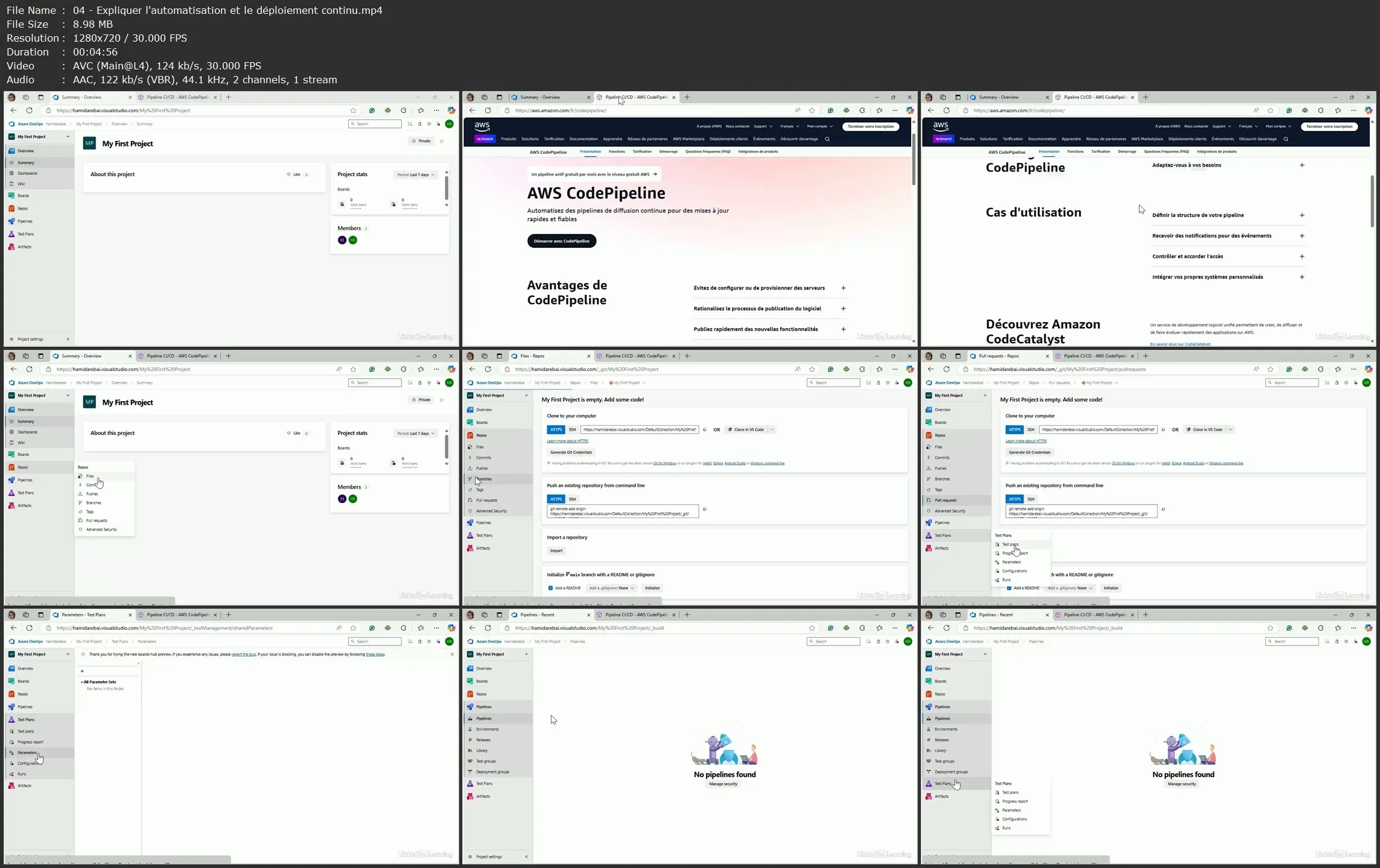Toggle 'Add a README' checkbox in Pull requests - Repos window

(1009, 588)
